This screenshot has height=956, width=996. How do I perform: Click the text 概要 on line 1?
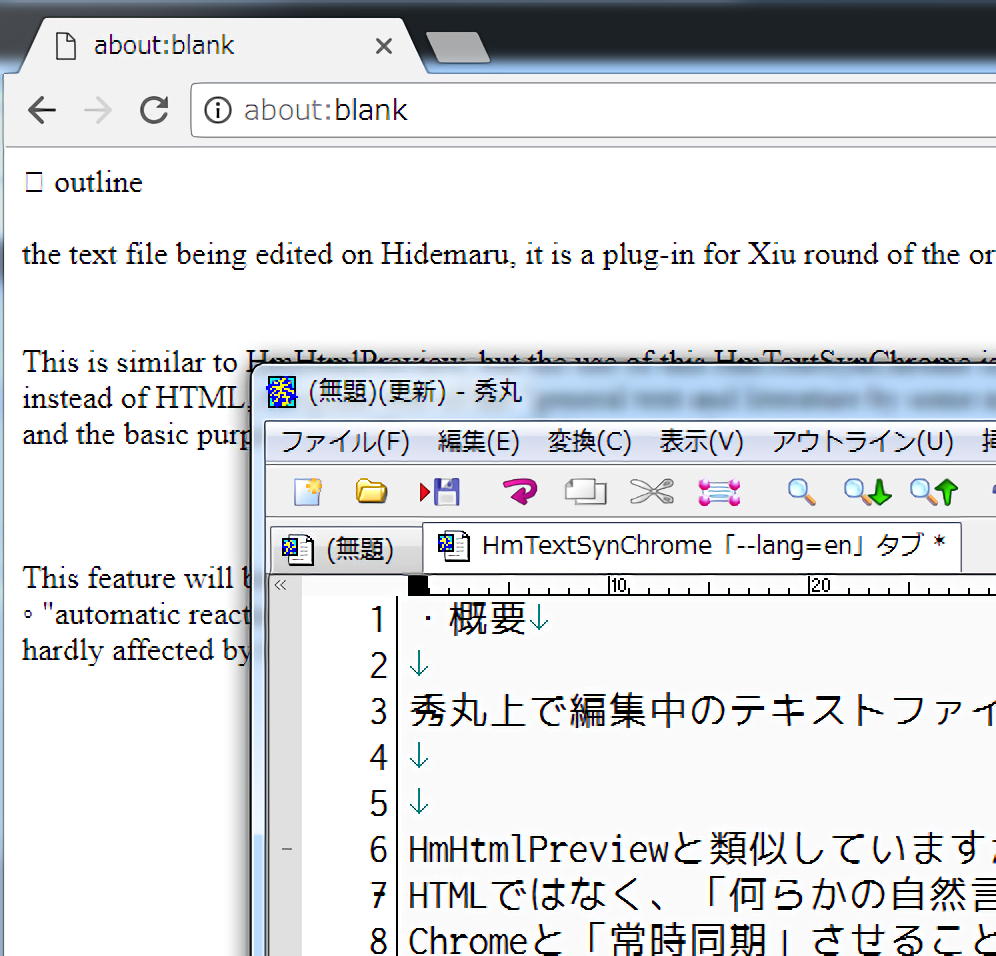pyautogui.click(x=487, y=619)
